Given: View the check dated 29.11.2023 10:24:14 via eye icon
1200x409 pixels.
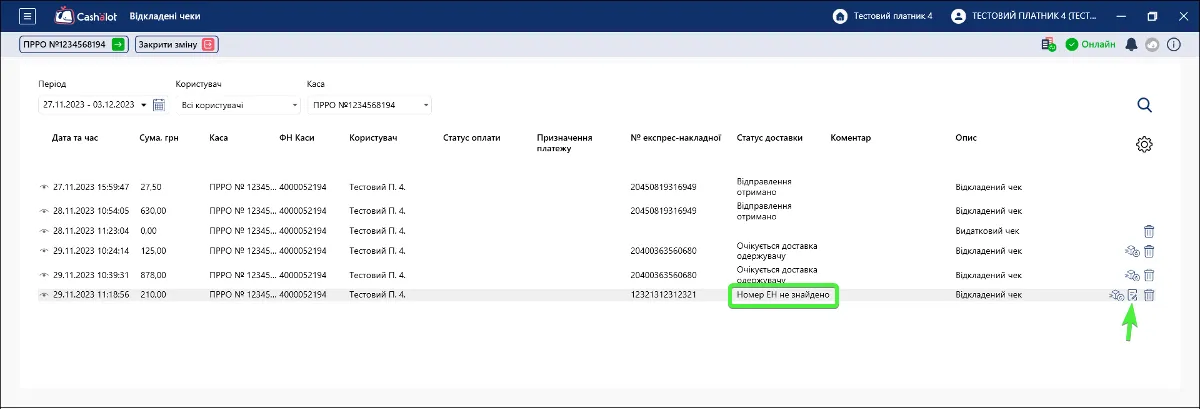Looking at the screenshot, I should point(44,250).
